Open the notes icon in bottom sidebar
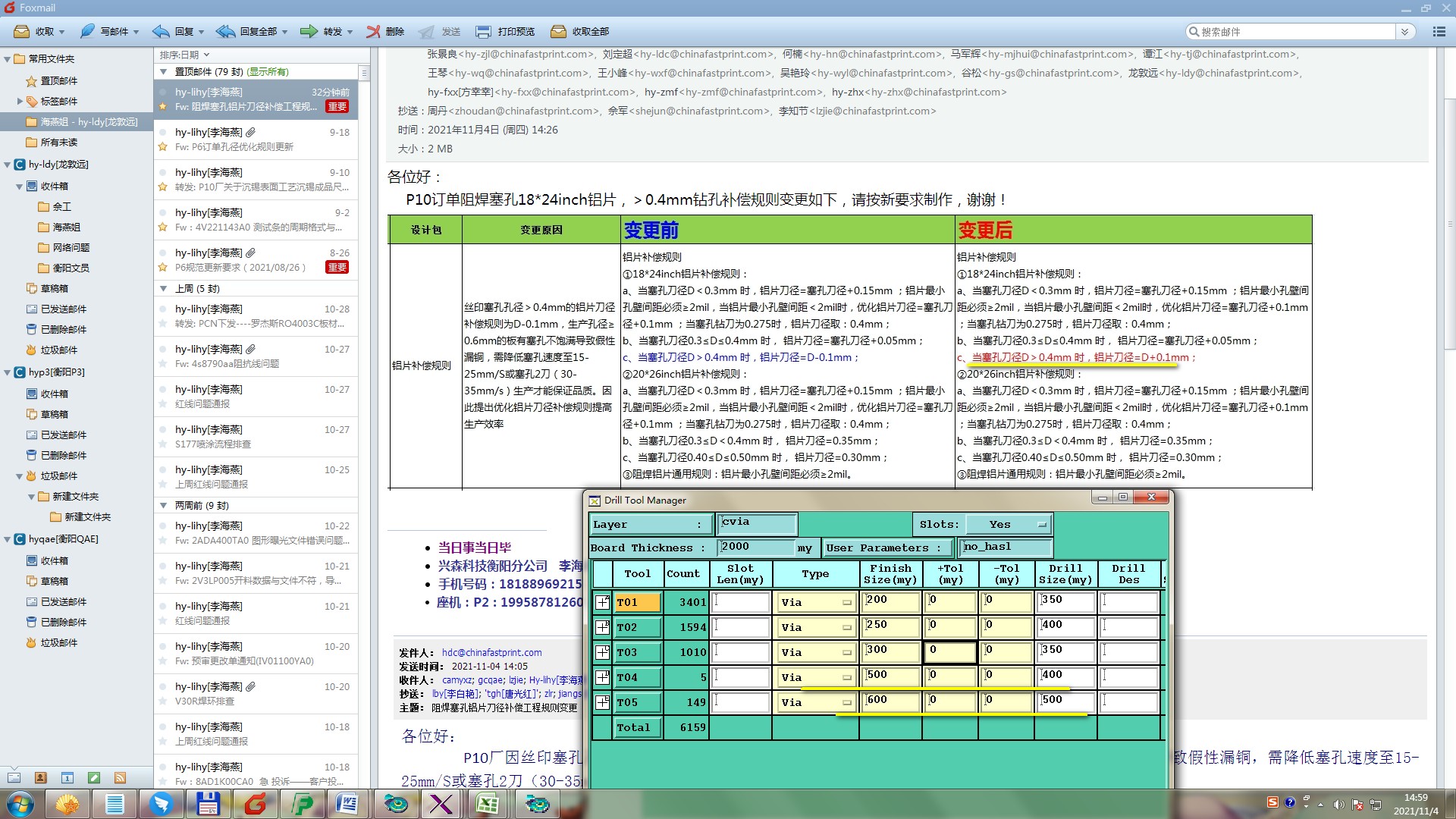This screenshot has height=819, width=1456. pos(94,778)
